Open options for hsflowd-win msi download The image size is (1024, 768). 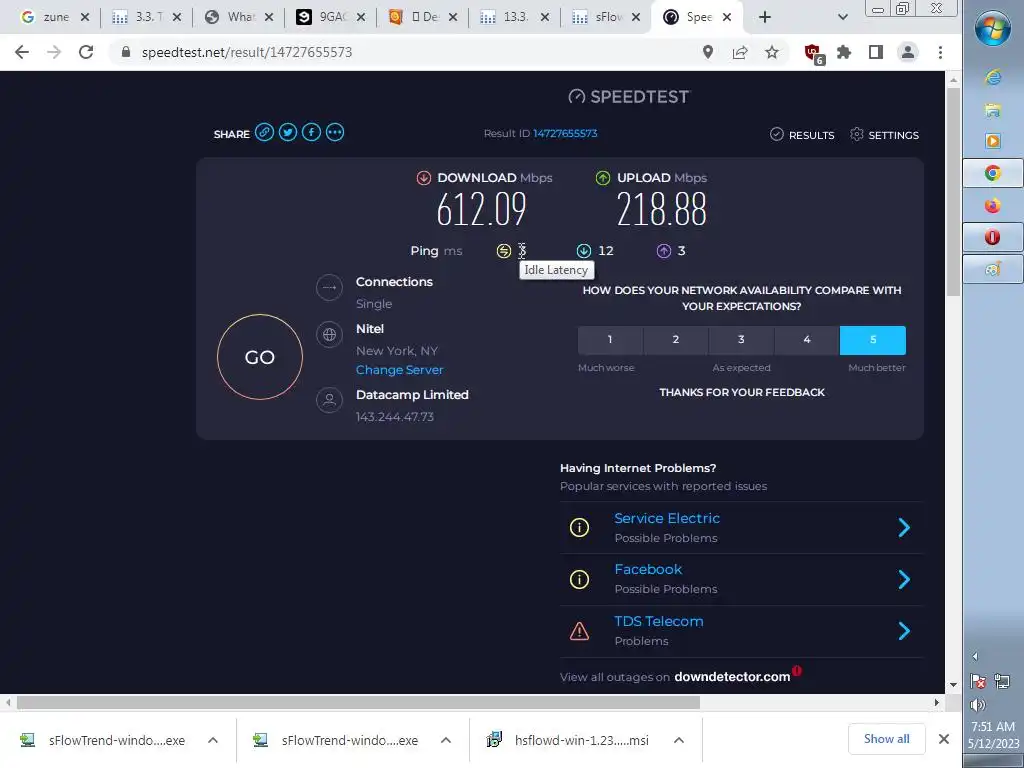pyautogui.click(x=679, y=740)
